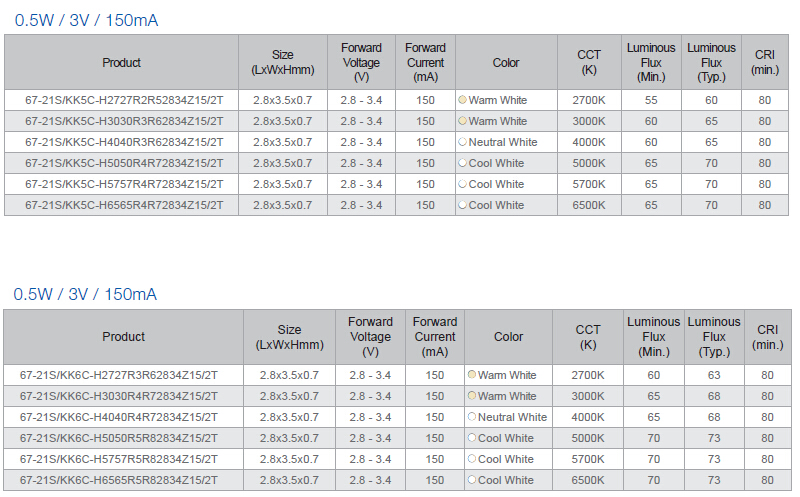Click 6500K CCT in KK6C-H6565 row

click(588, 480)
